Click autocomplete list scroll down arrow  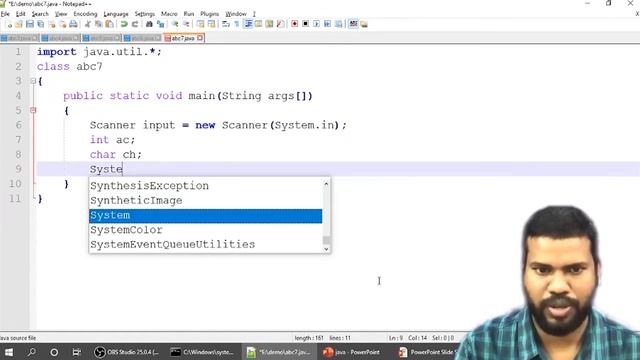coord(326,249)
